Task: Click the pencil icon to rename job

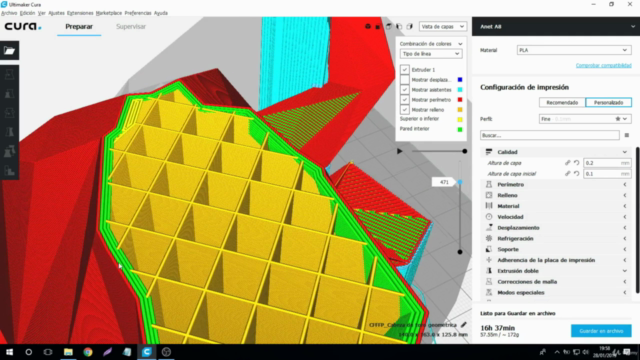Action: point(463,325)
